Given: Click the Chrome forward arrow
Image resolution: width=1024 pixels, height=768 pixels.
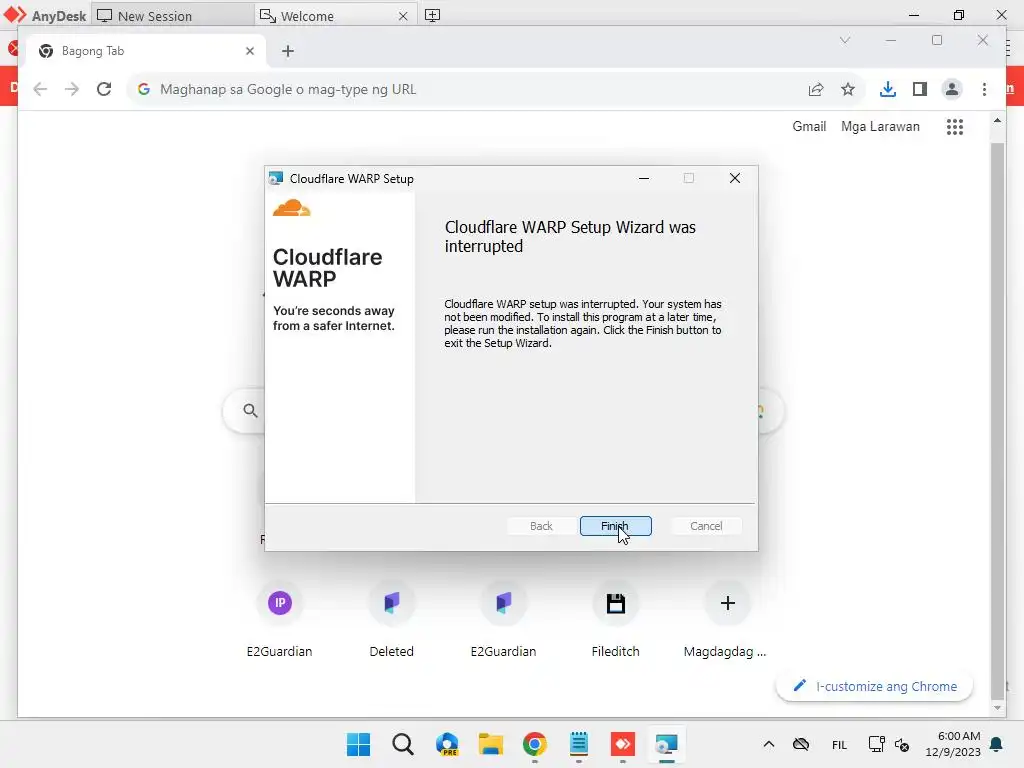Looking at the screenshot, I should [x=72, y=89].
